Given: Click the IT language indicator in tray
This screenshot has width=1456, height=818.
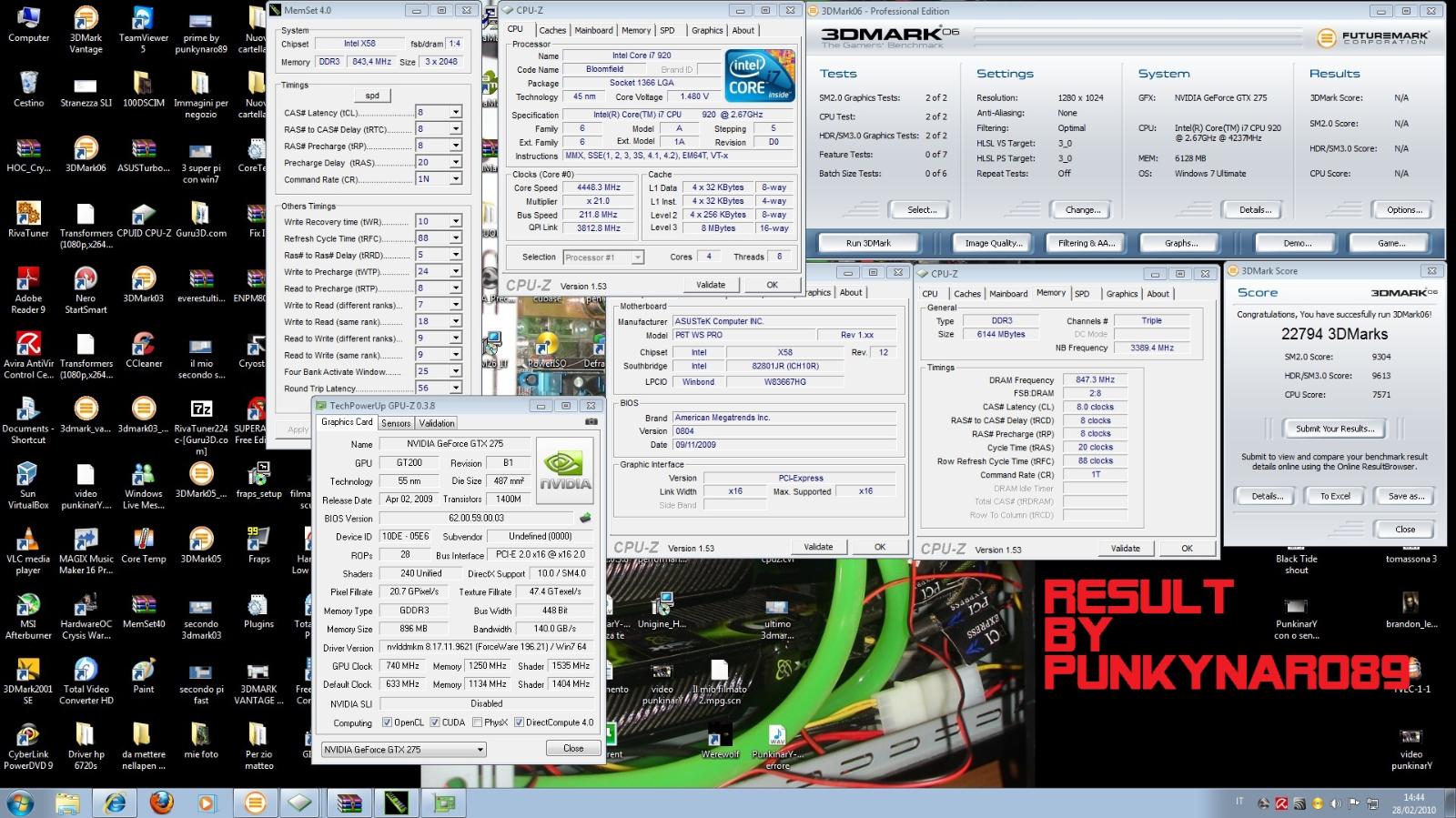Looking at the screenshot, I should pyautogui.click(x=1239, y=802).
